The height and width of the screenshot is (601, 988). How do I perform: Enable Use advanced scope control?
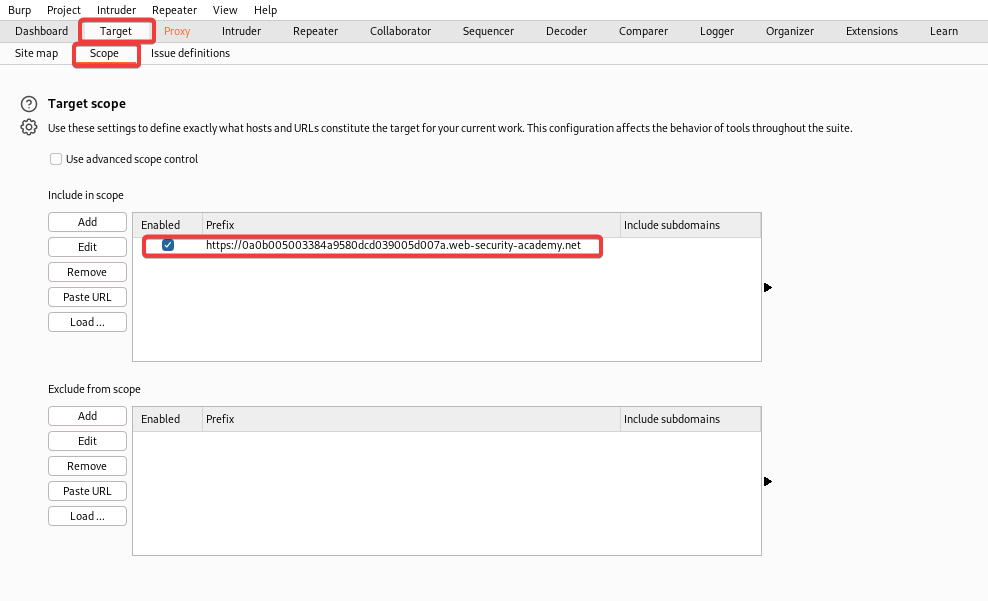coord(56,159)
